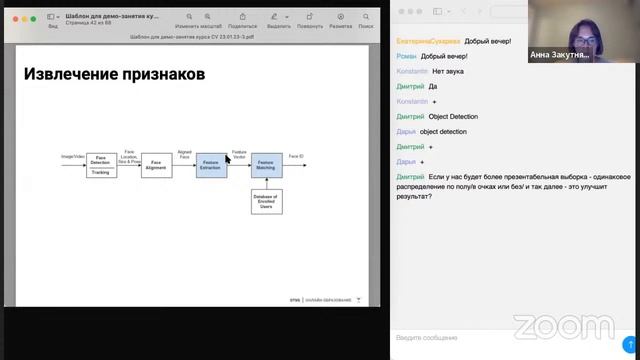Toggle sidebar icon in the chat window
The image size is (640, 360).
[x=438, y=11]
